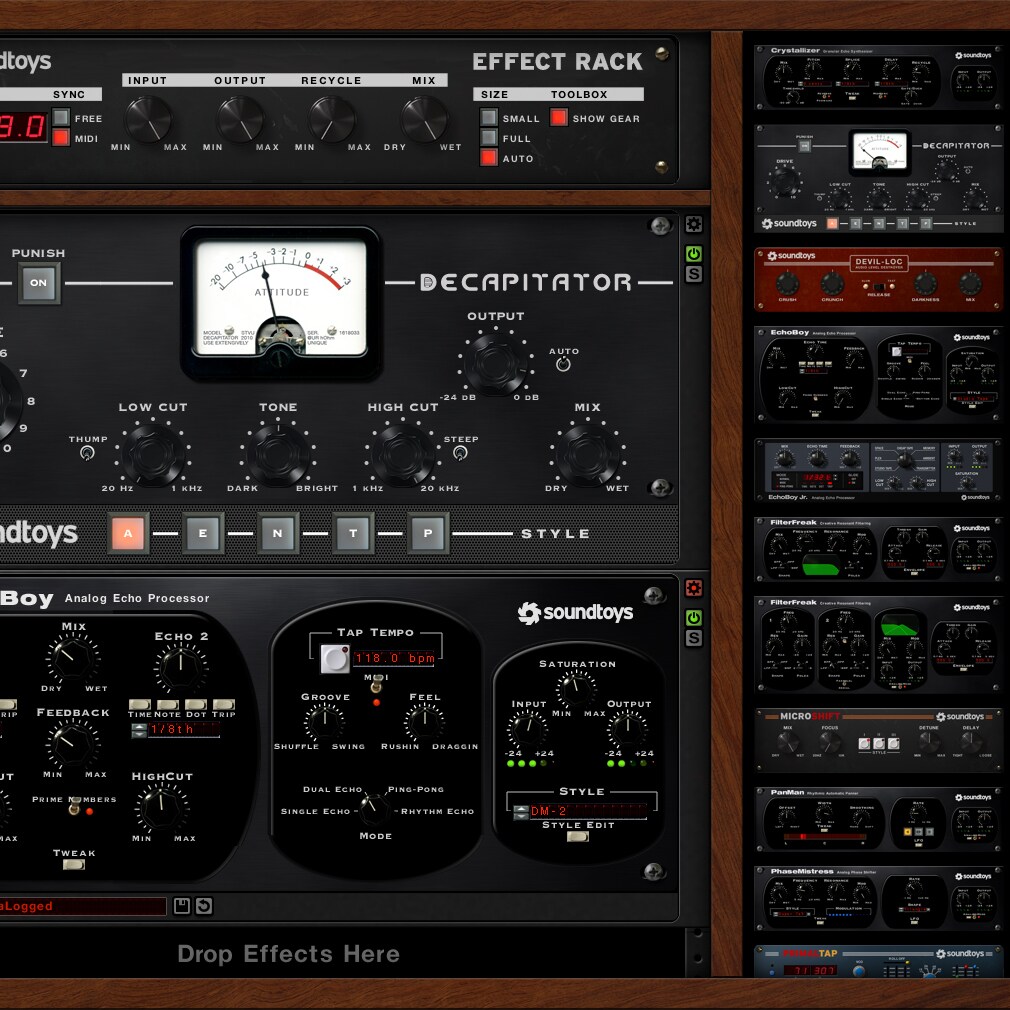Click the EchoBoy Groove knob
Viewport: 1010px width, 1010px height.
coord(324,721)
